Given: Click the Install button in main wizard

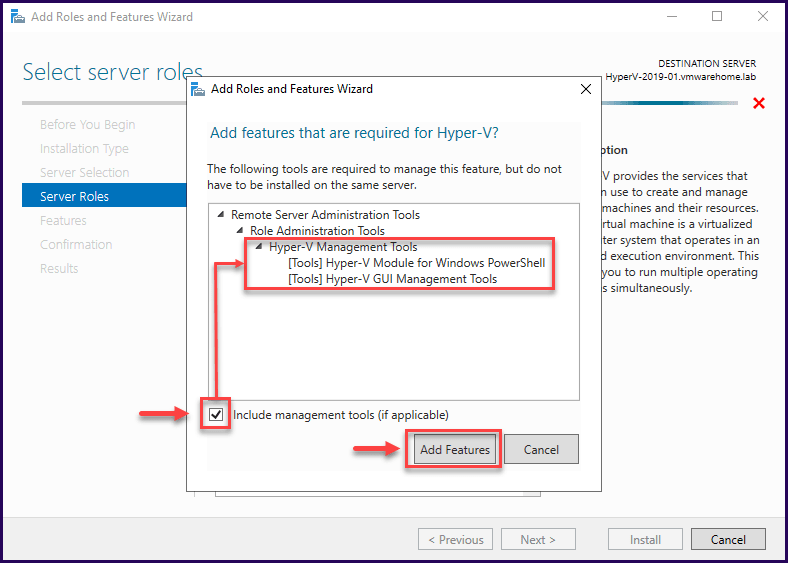Looking at the screenshot, I should (645, 540).
